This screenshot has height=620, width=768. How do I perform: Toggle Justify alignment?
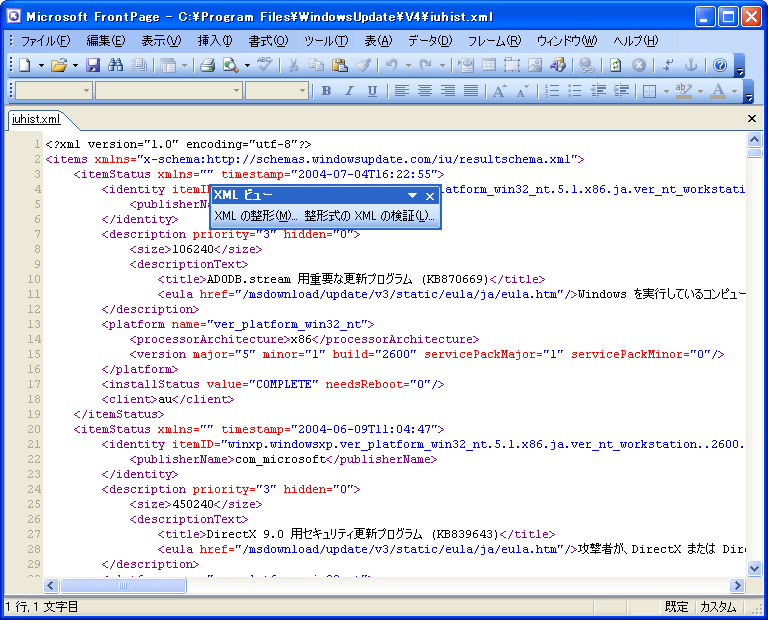pos(471,91)
